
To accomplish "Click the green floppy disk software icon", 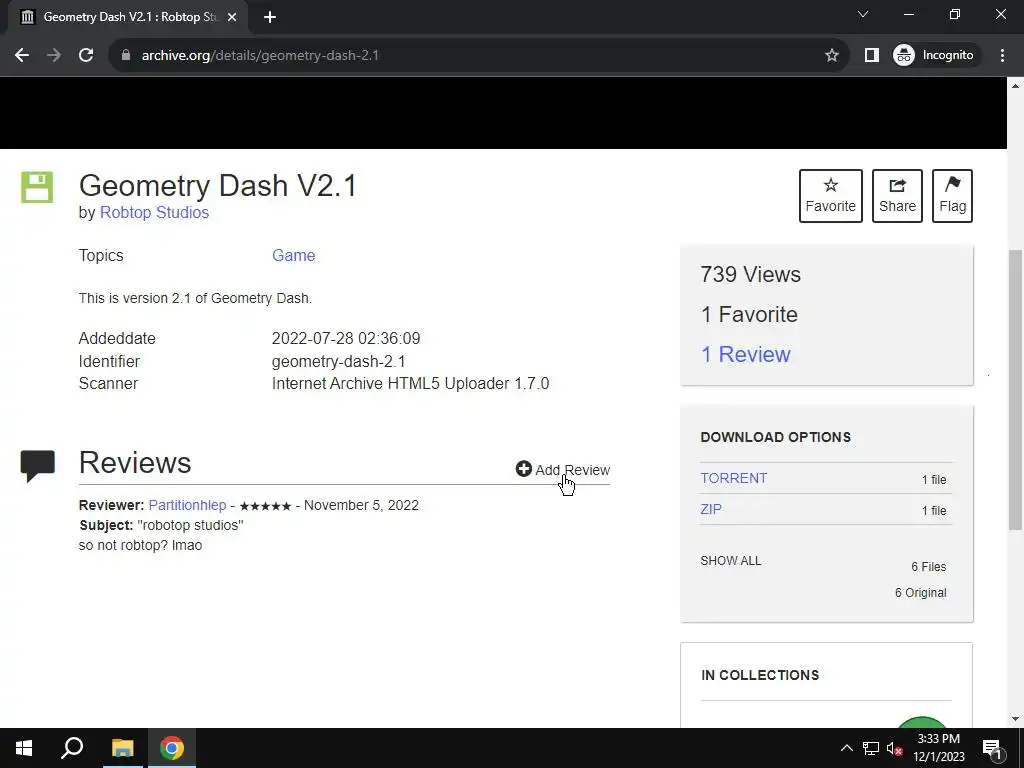I will [37, 187].
